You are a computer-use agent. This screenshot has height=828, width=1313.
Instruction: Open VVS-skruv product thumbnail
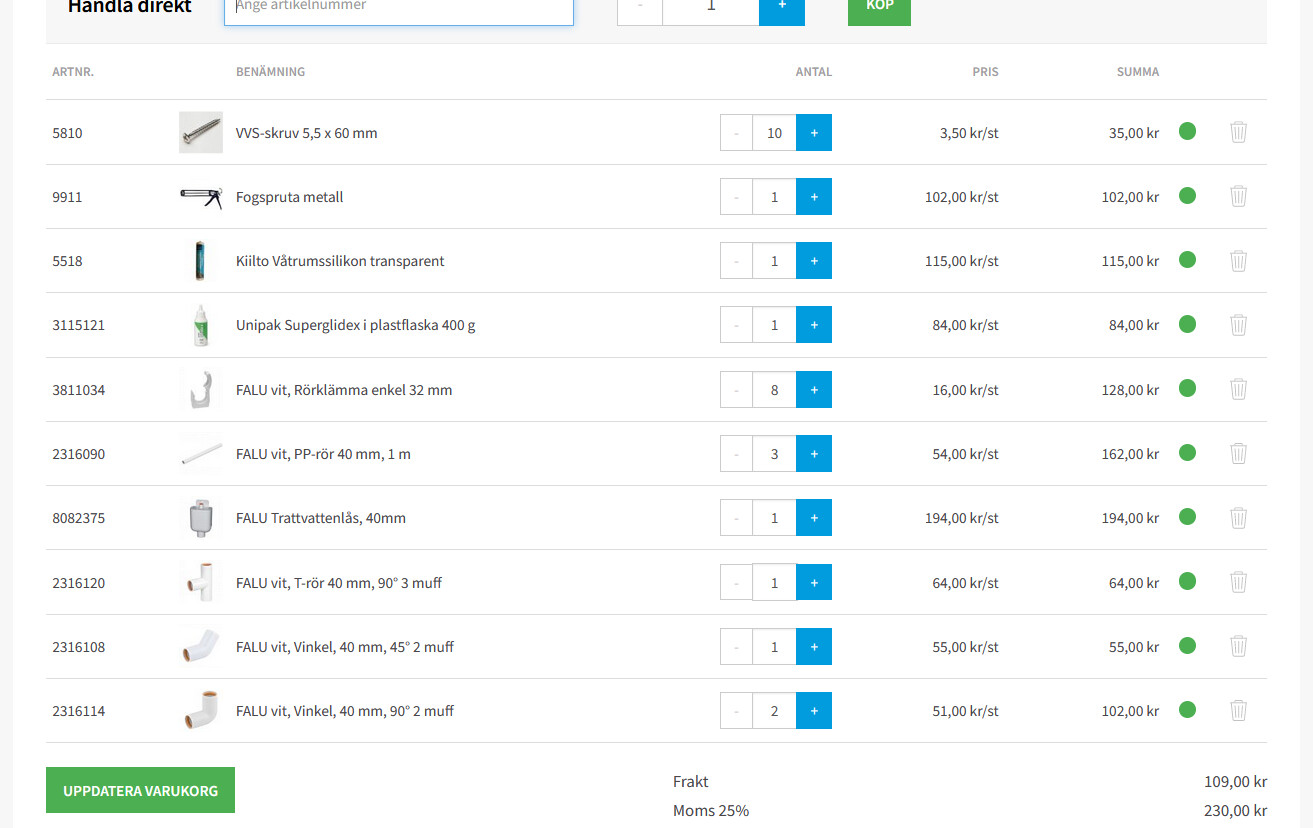[x=201, y=132]
